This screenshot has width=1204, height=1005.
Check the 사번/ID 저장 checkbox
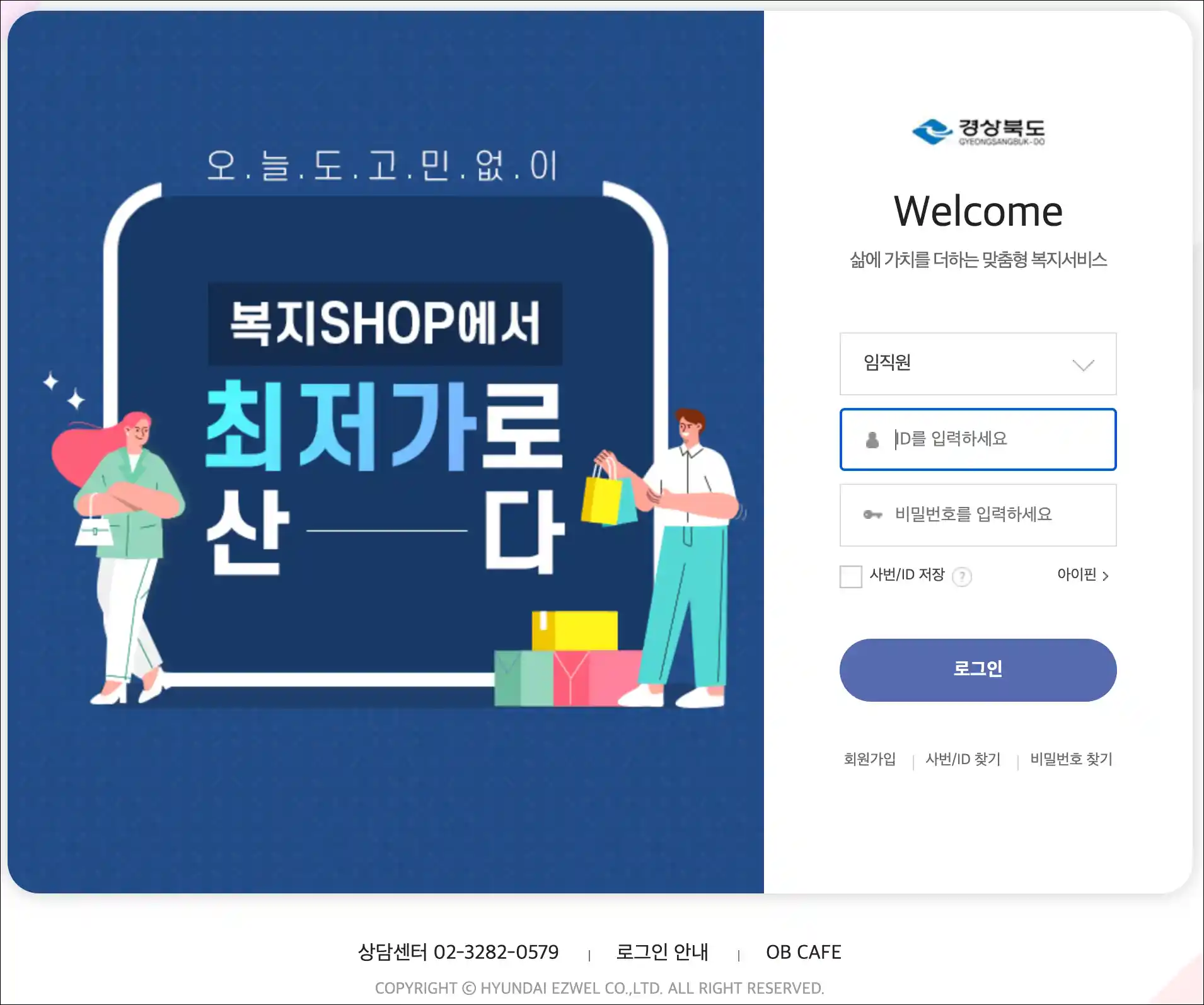point(850,576)
